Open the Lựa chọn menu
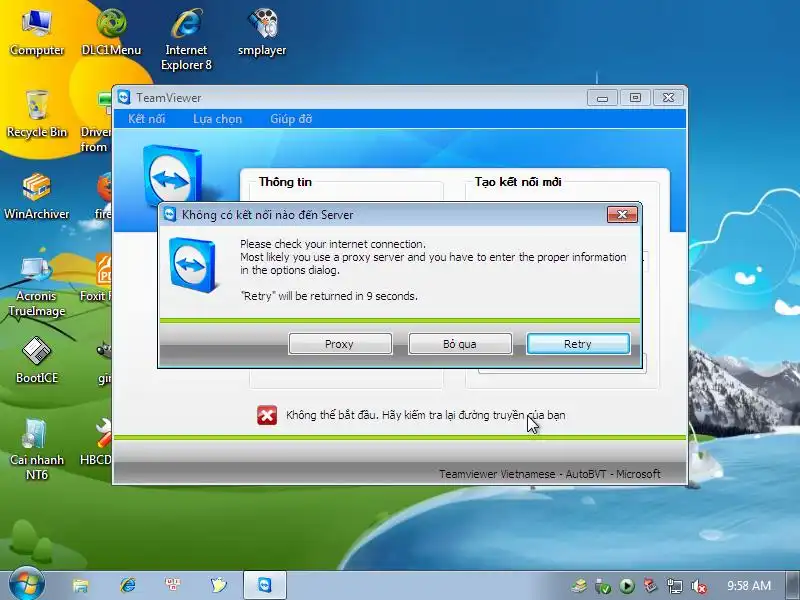Screen dimensions: 800x600 tap(217, 119)
